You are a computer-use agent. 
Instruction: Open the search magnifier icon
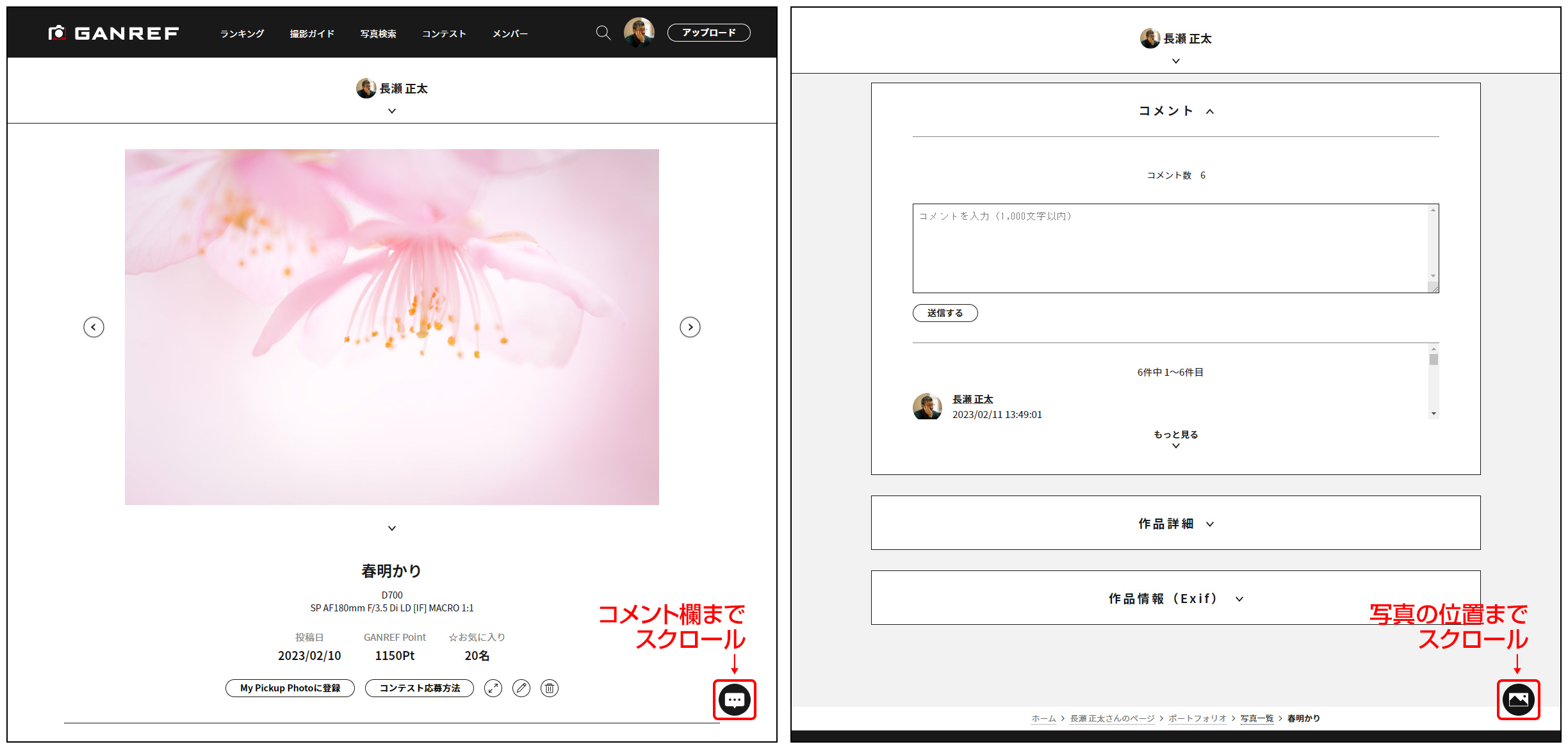point(603,33)
